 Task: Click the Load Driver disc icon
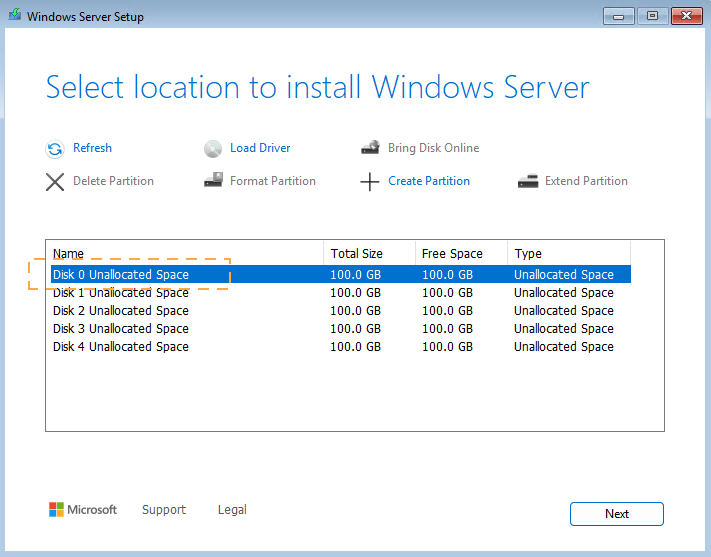pos(213,149)
